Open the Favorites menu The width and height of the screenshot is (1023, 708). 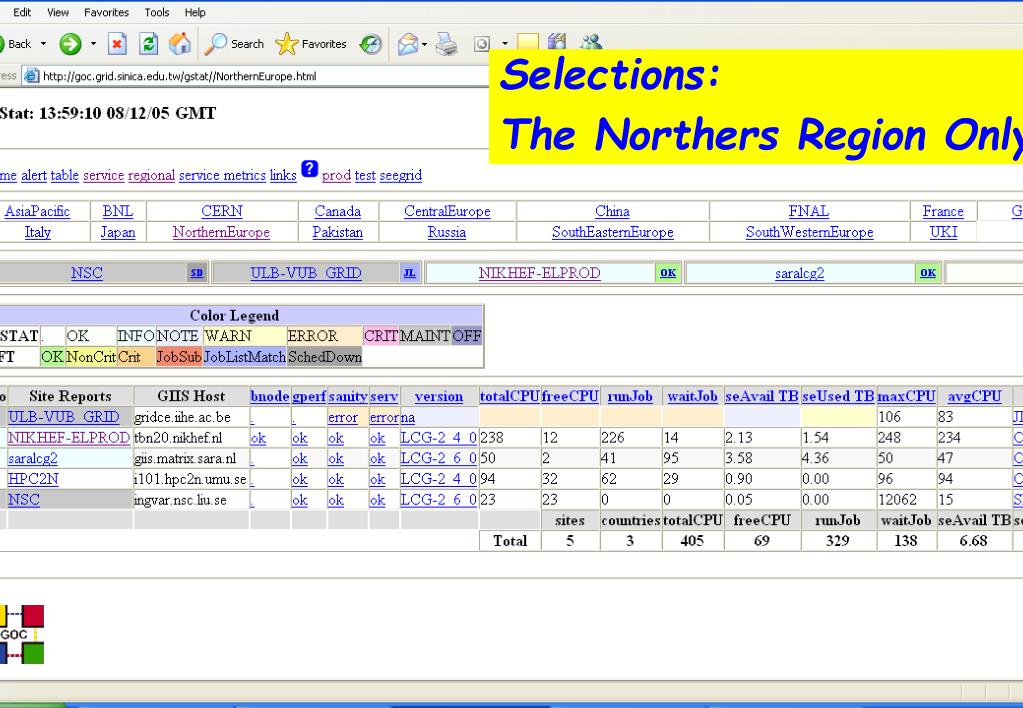[106, 12]
